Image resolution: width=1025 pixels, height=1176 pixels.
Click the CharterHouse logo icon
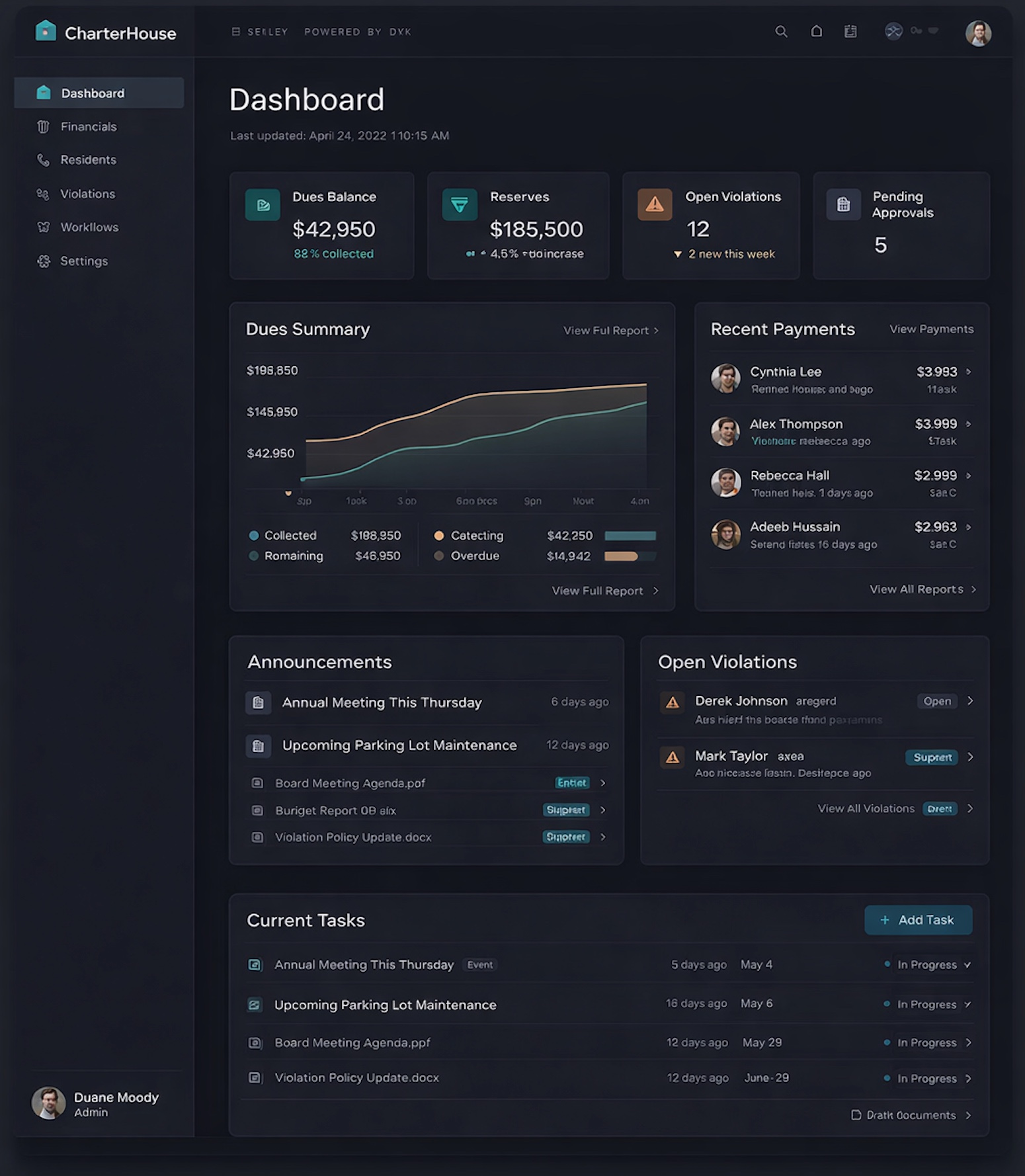[x=46, y=31]
